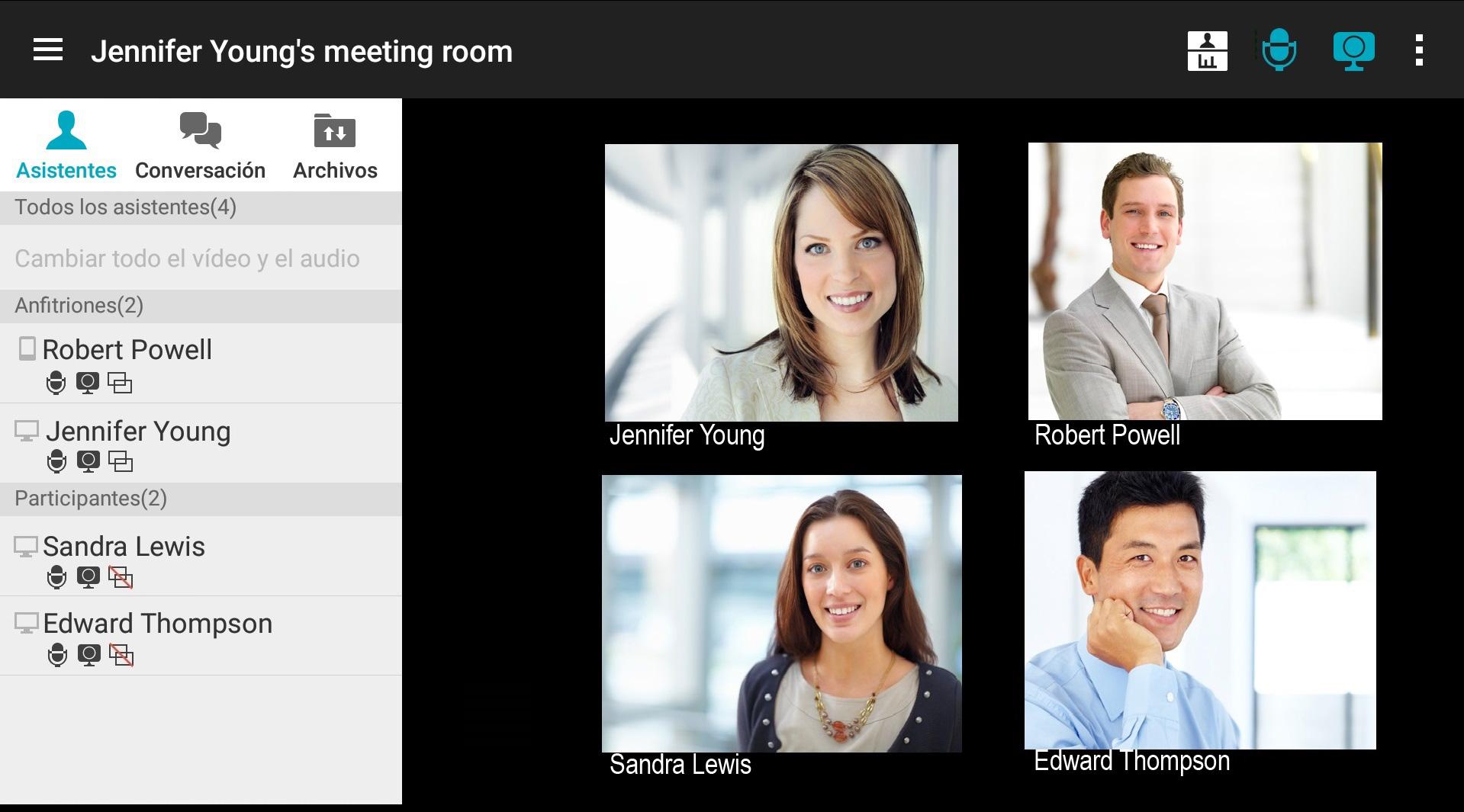Turn off your webcam in the top bar
The image size is (1464, 812).
(1353, 51)
